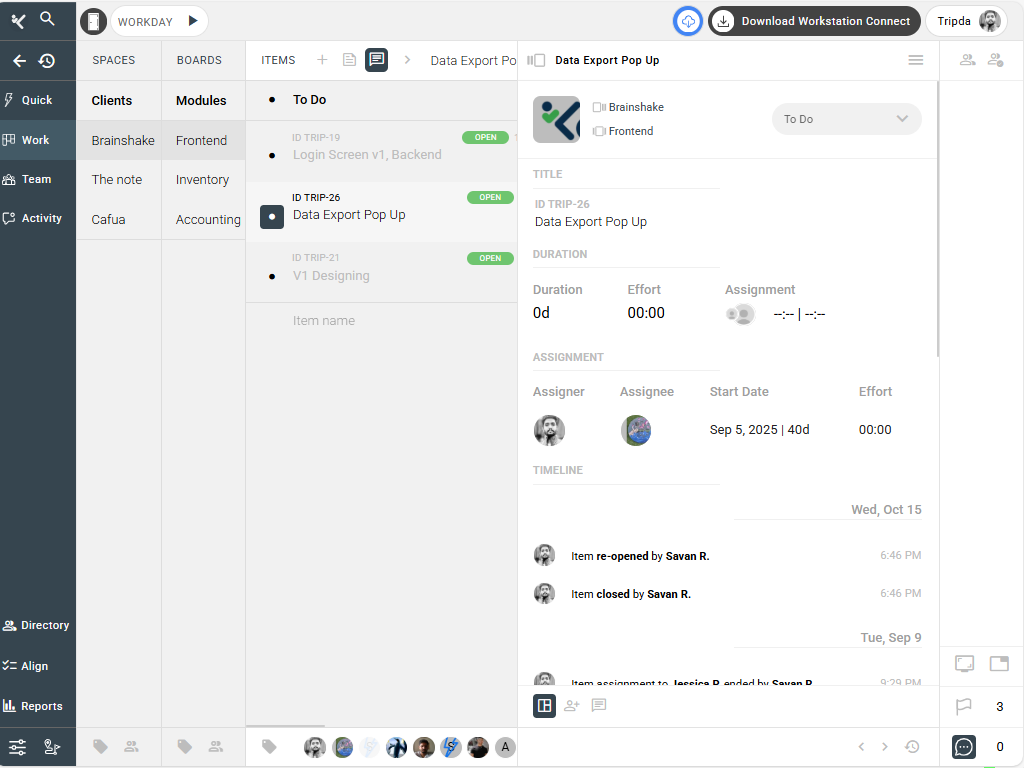This screenshot has height=768, width=1024.
Task: Toggle the panel layout icon beside item title
Action: click(x=536, y=60)
